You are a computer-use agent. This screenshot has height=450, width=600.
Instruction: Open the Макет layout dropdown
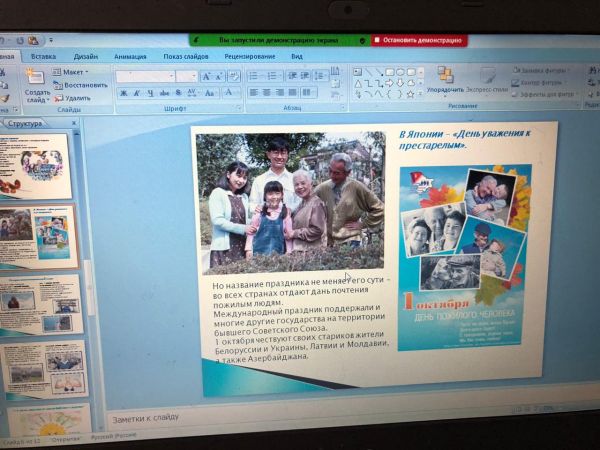(x=73, y=72)
